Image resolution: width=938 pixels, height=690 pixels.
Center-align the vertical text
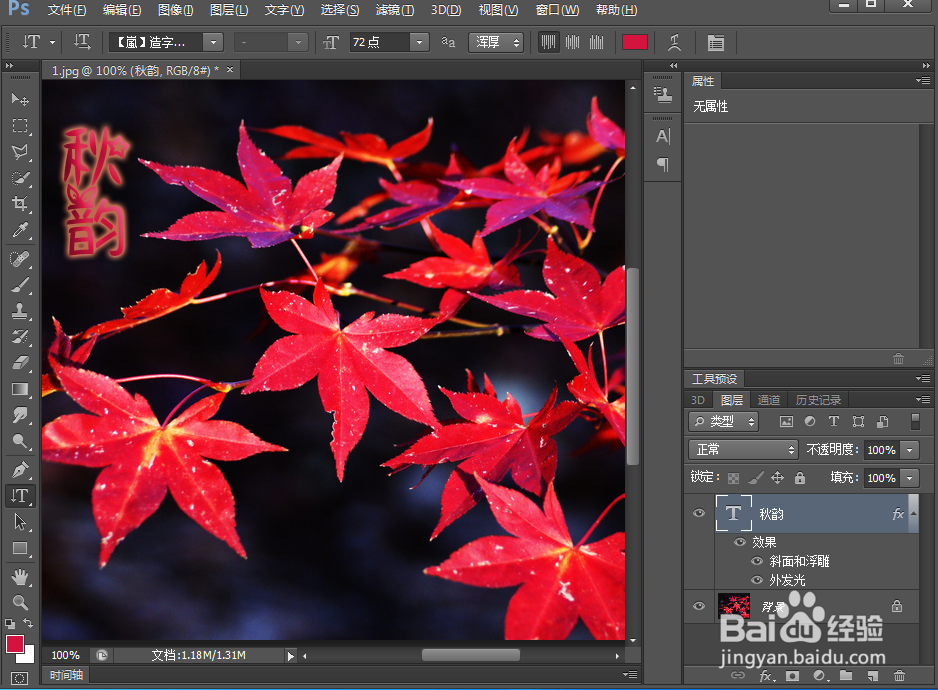click(x=572, y=42)
